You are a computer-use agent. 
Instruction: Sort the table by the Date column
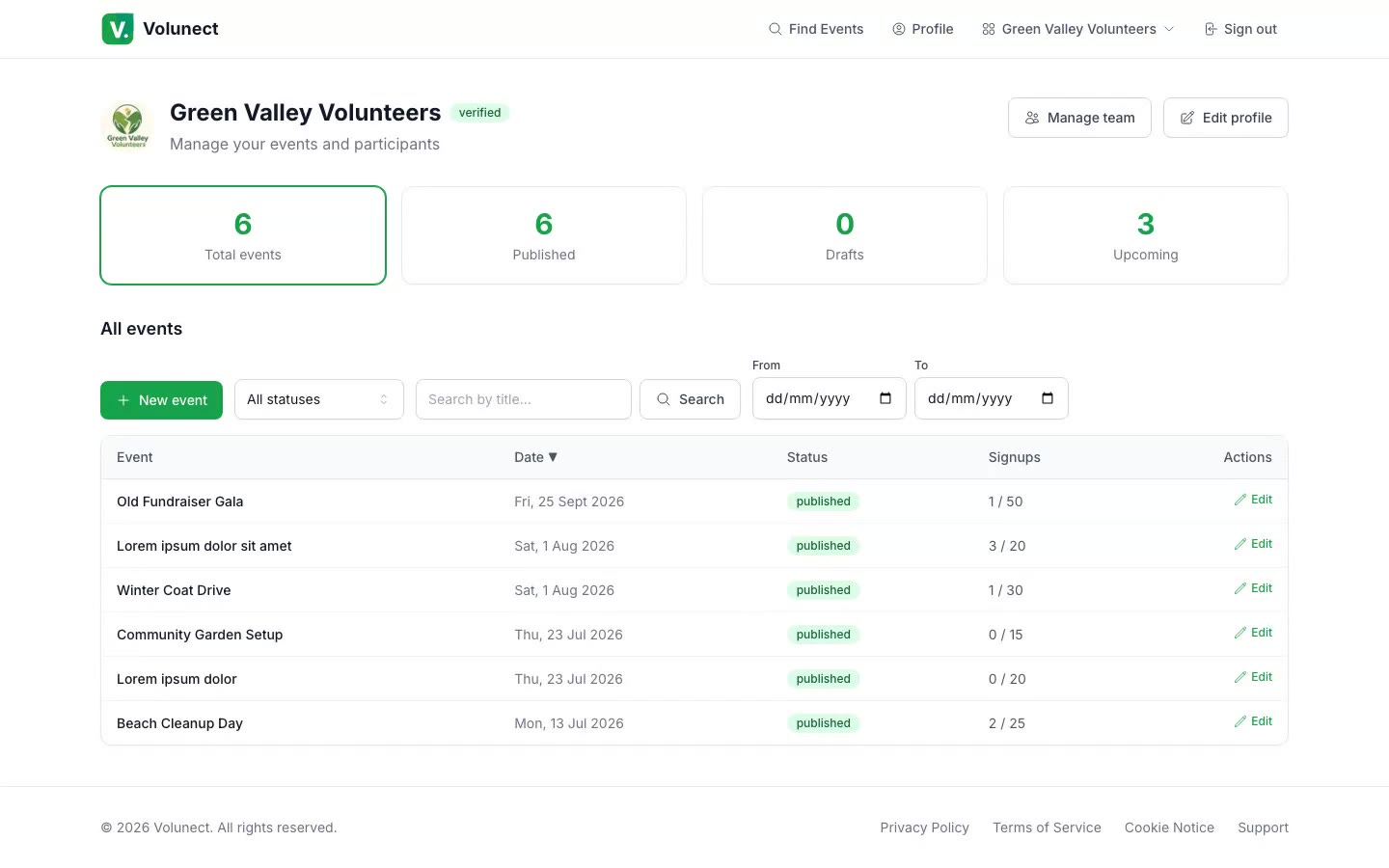(x=535, y=457)
